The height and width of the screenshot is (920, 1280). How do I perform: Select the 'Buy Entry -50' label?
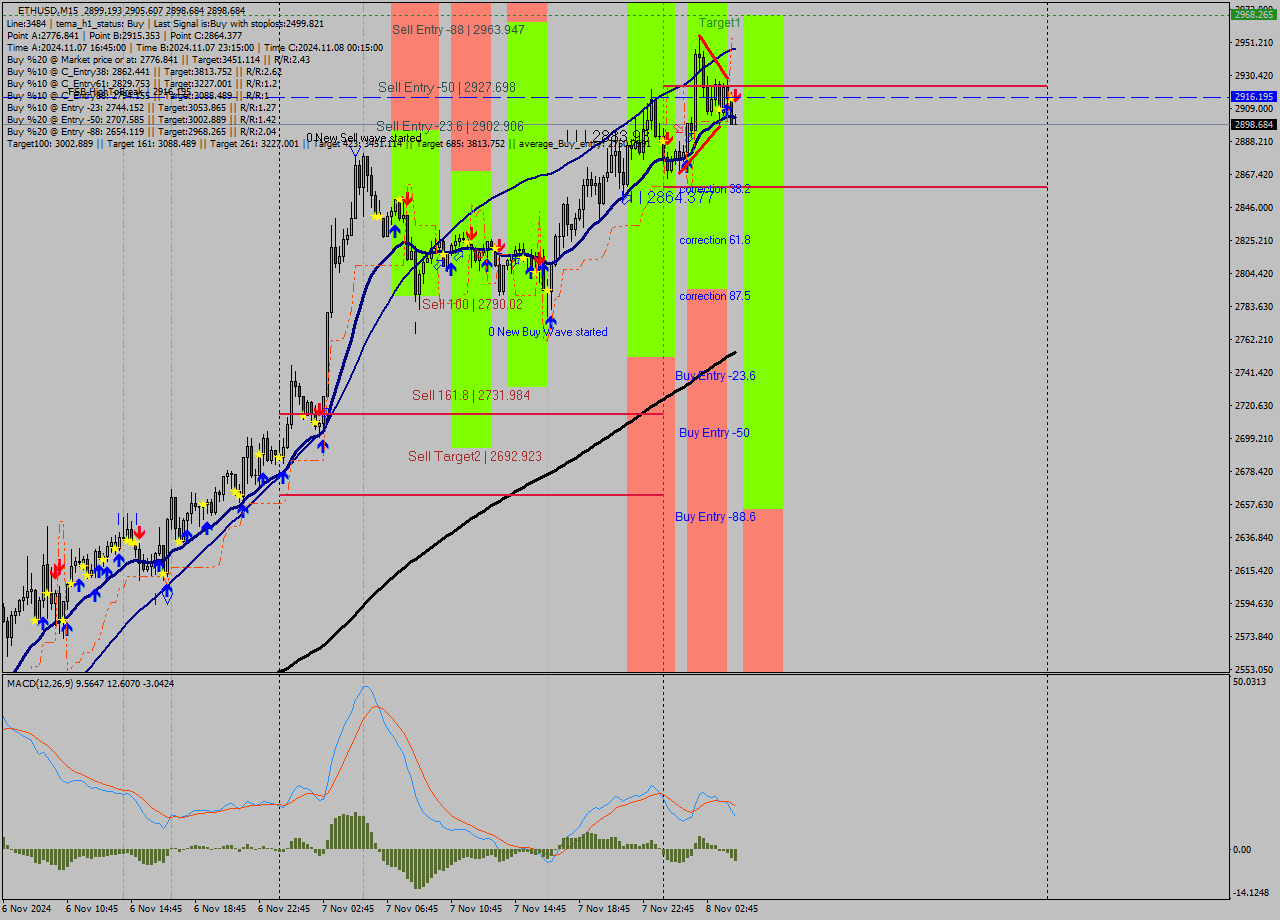[714, 433]
